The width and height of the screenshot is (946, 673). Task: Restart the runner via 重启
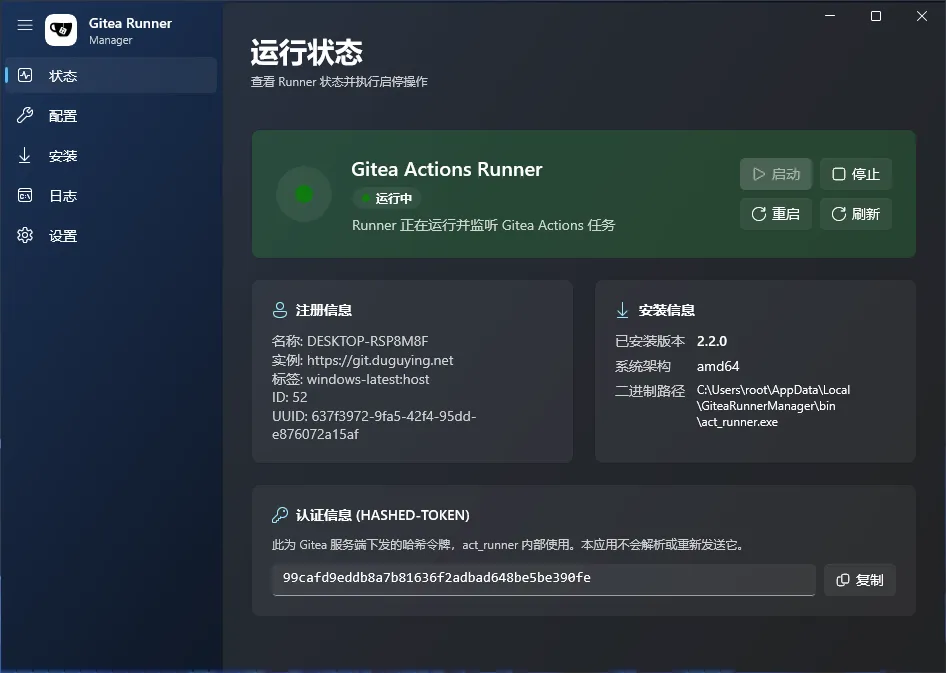point(776,214)
